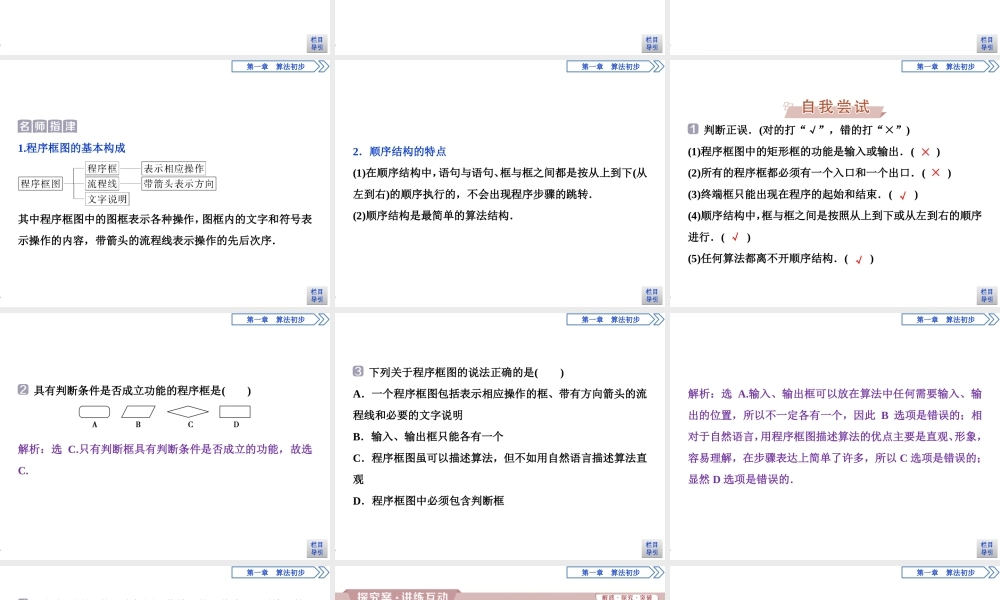
Task: Click the heading 2. 顺序结构的特点
Action: tap(399, 152)
